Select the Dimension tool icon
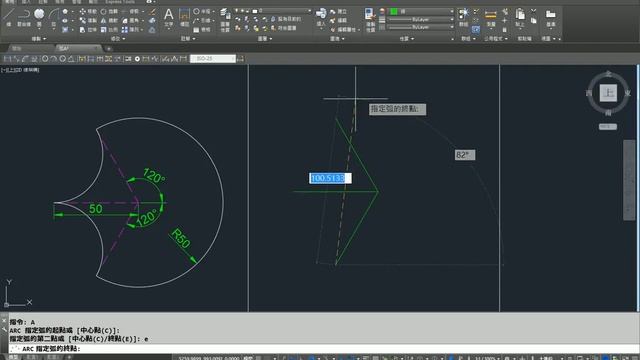 coord(184,17)
